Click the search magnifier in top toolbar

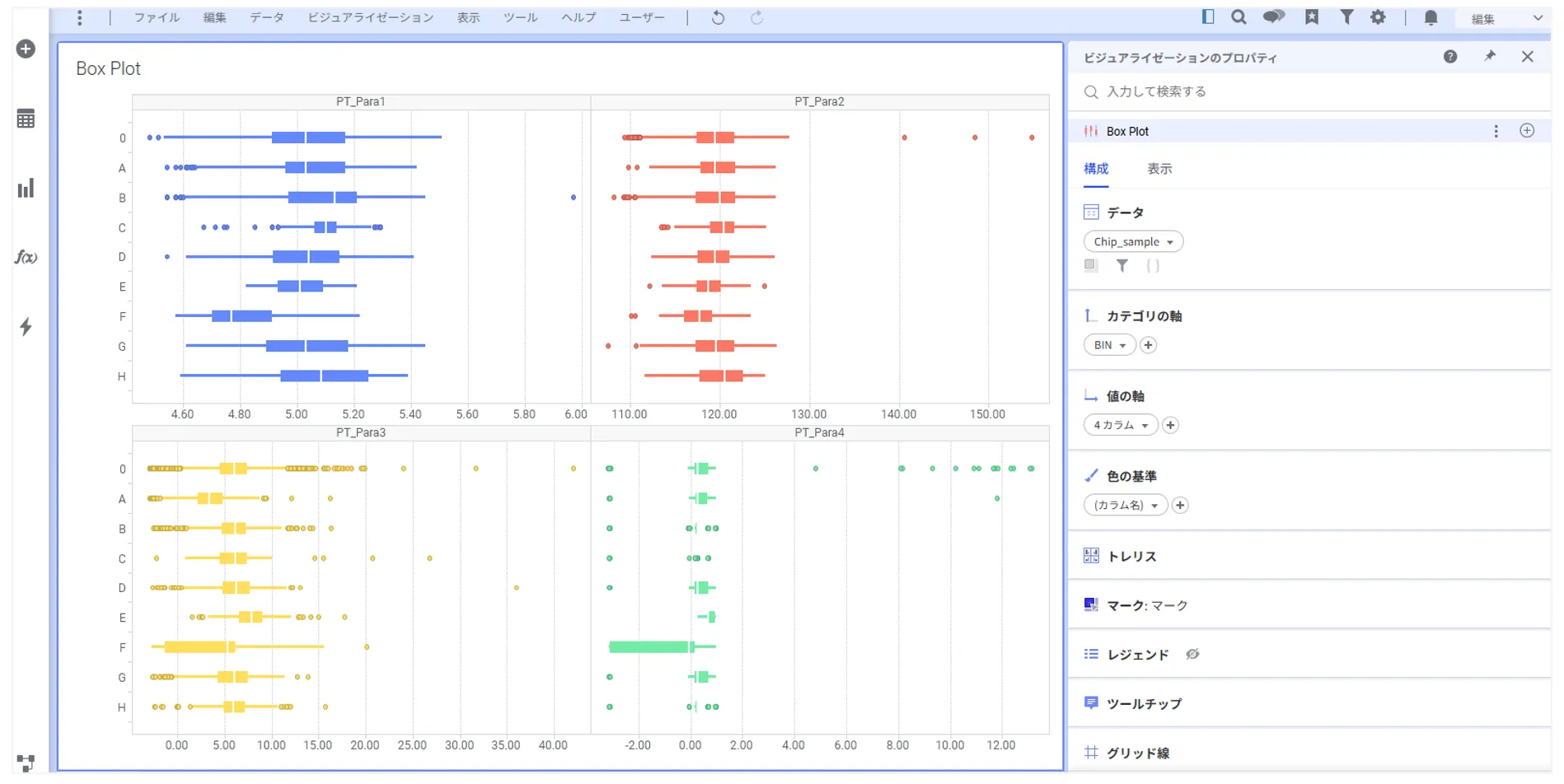(x=1239, y=17)
